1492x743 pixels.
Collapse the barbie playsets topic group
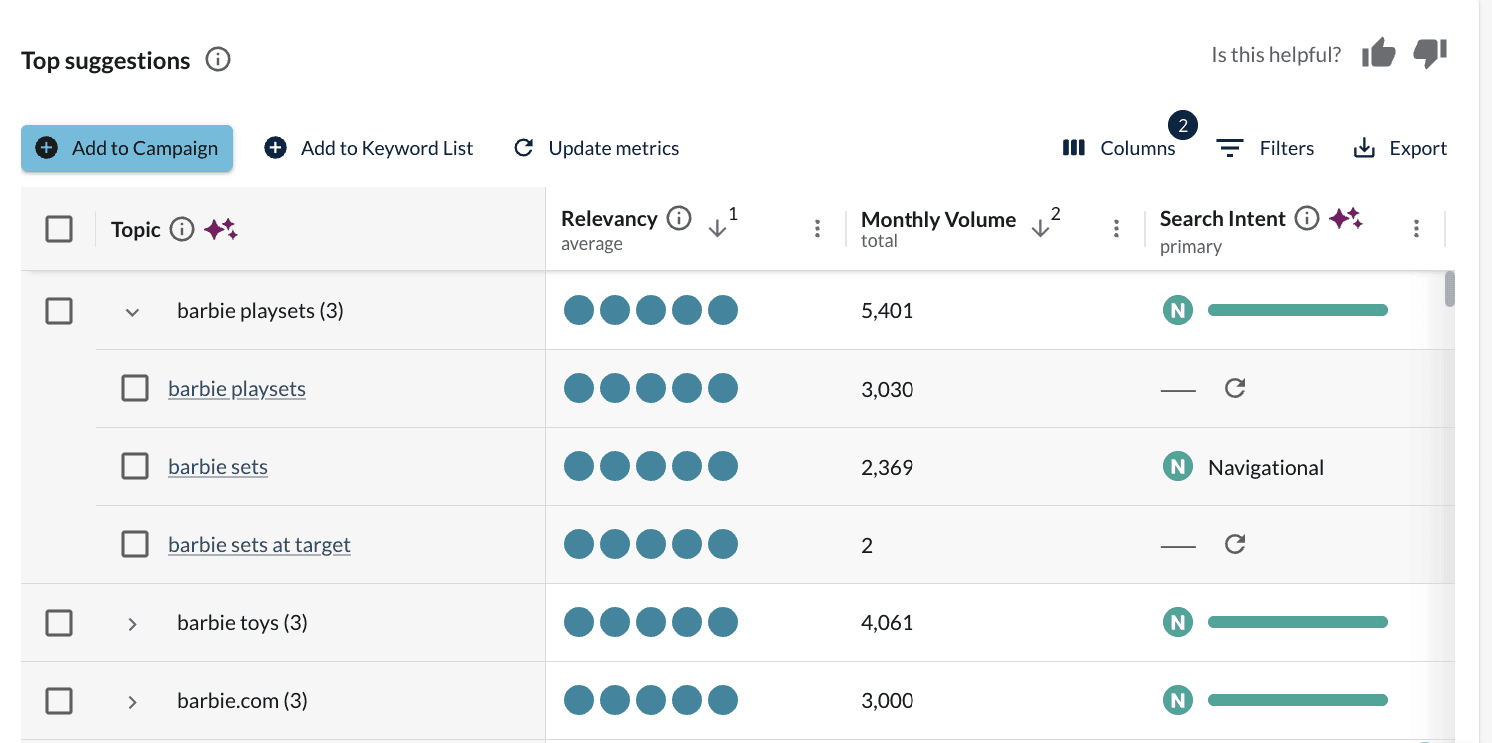coord(132,311)
